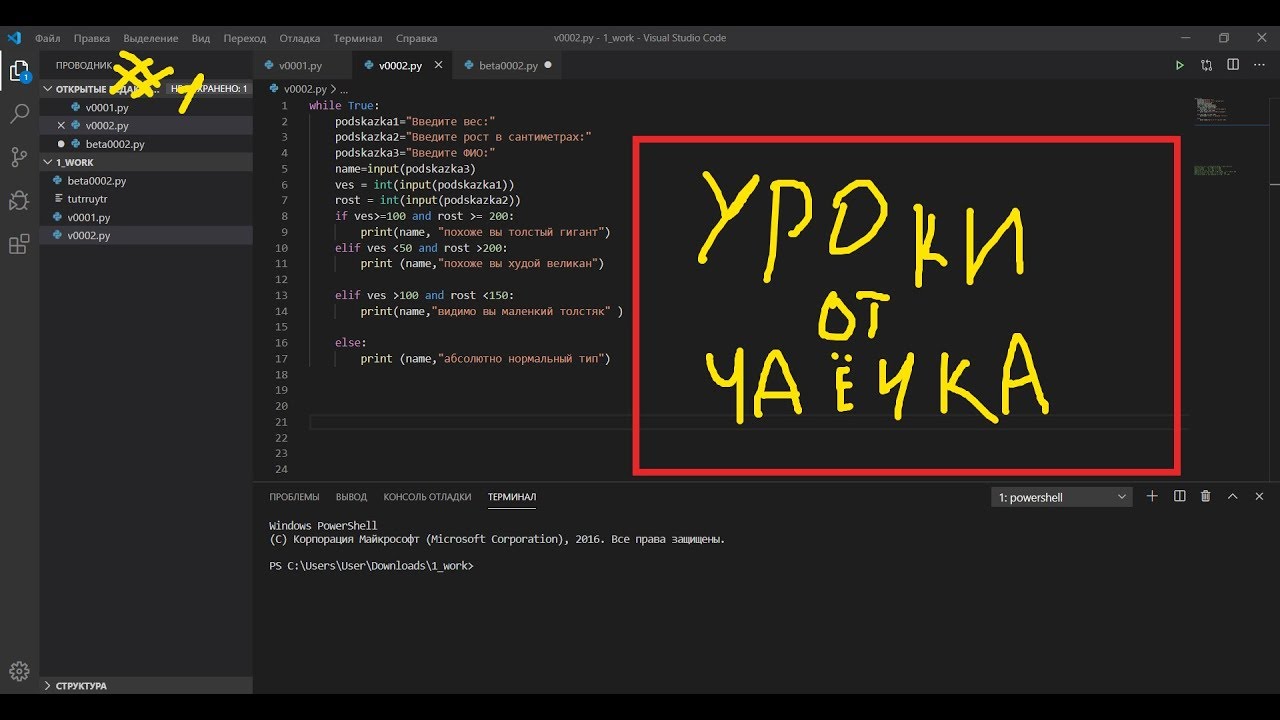Image resolution: width=1280 pixels, height=720 pixels.
Task: Click the 'else:' line in code
Action: (350, 343)
